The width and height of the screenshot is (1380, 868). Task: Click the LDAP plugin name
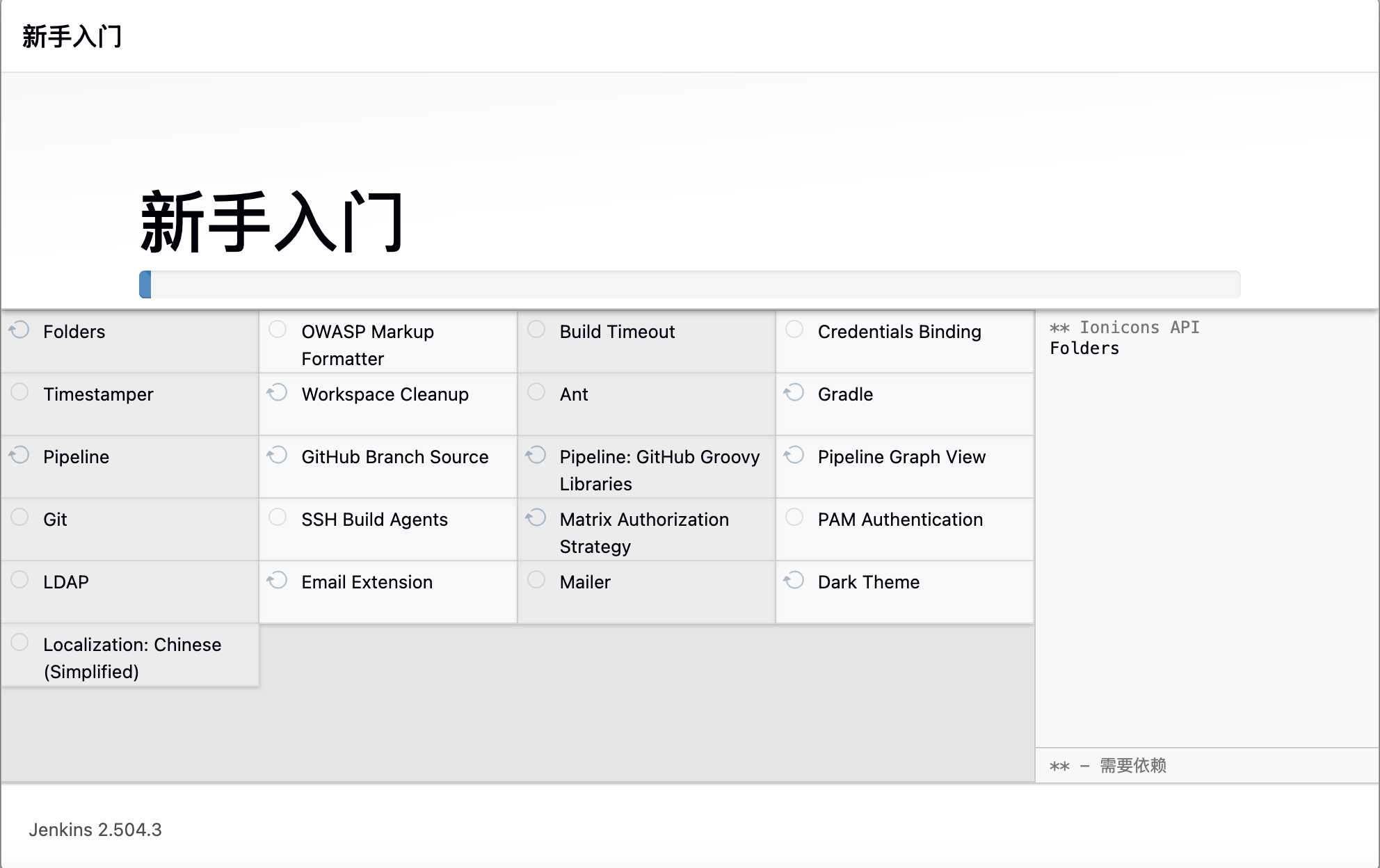[x=66, y=582]
